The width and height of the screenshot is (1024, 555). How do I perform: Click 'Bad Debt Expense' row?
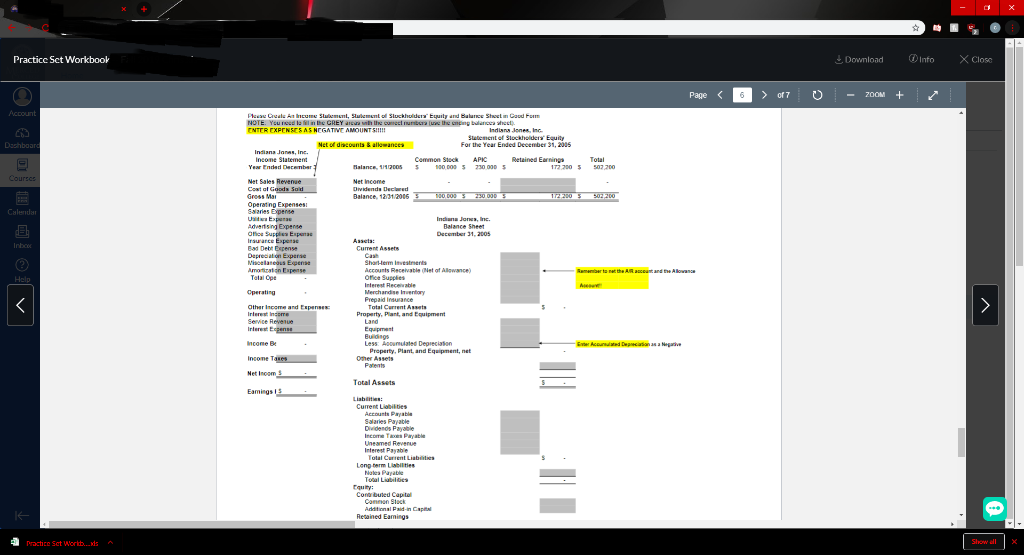281,248
